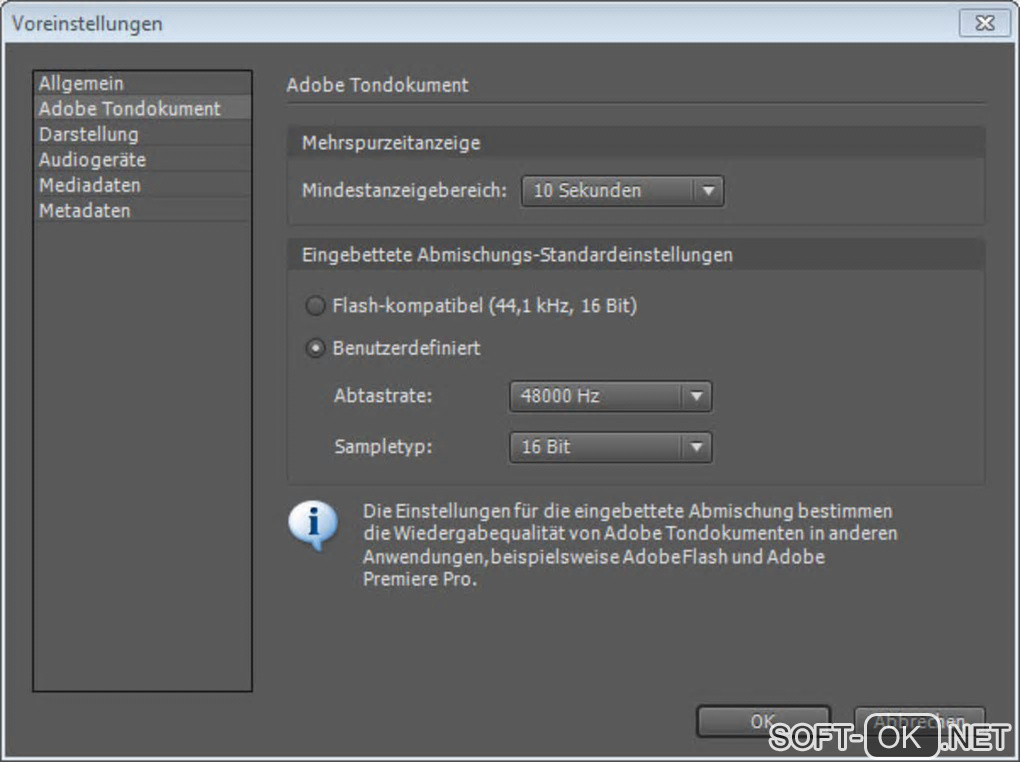
Task: Open the Mindestanzeigebereich 10 Sekunden dropdown
Action: 623,191
